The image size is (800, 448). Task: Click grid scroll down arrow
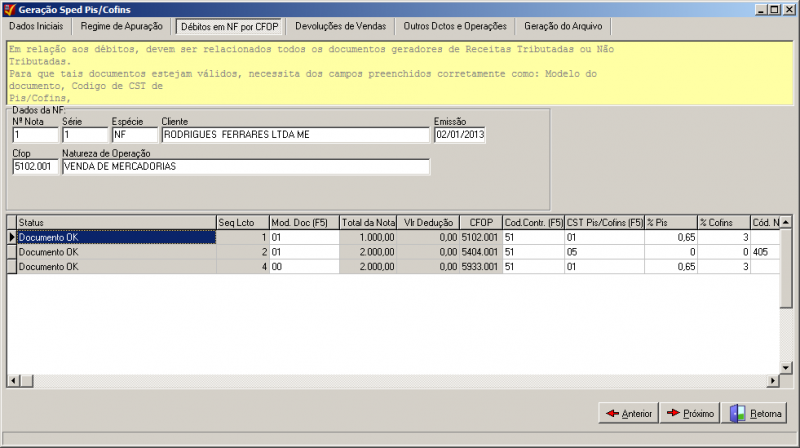coord(786,367)
